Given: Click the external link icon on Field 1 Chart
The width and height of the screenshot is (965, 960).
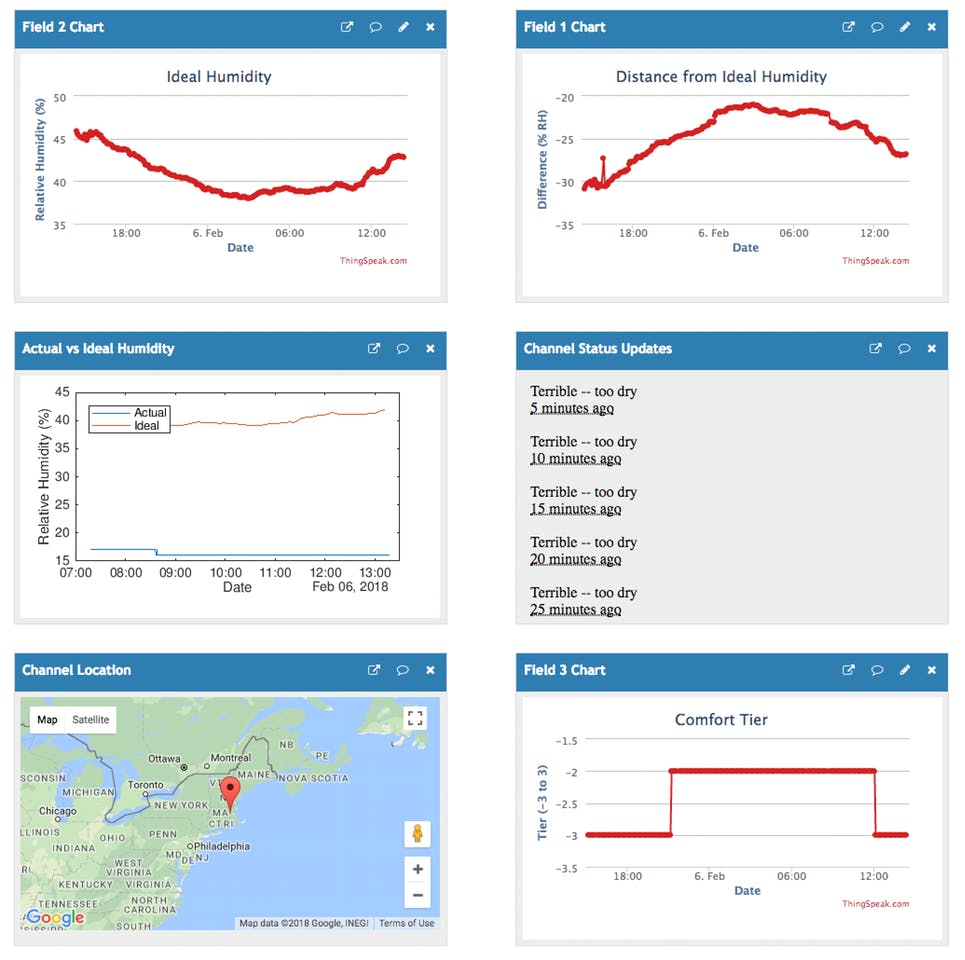Looking at the screenshot, I should pyautogui.click(x=848, y=27).
